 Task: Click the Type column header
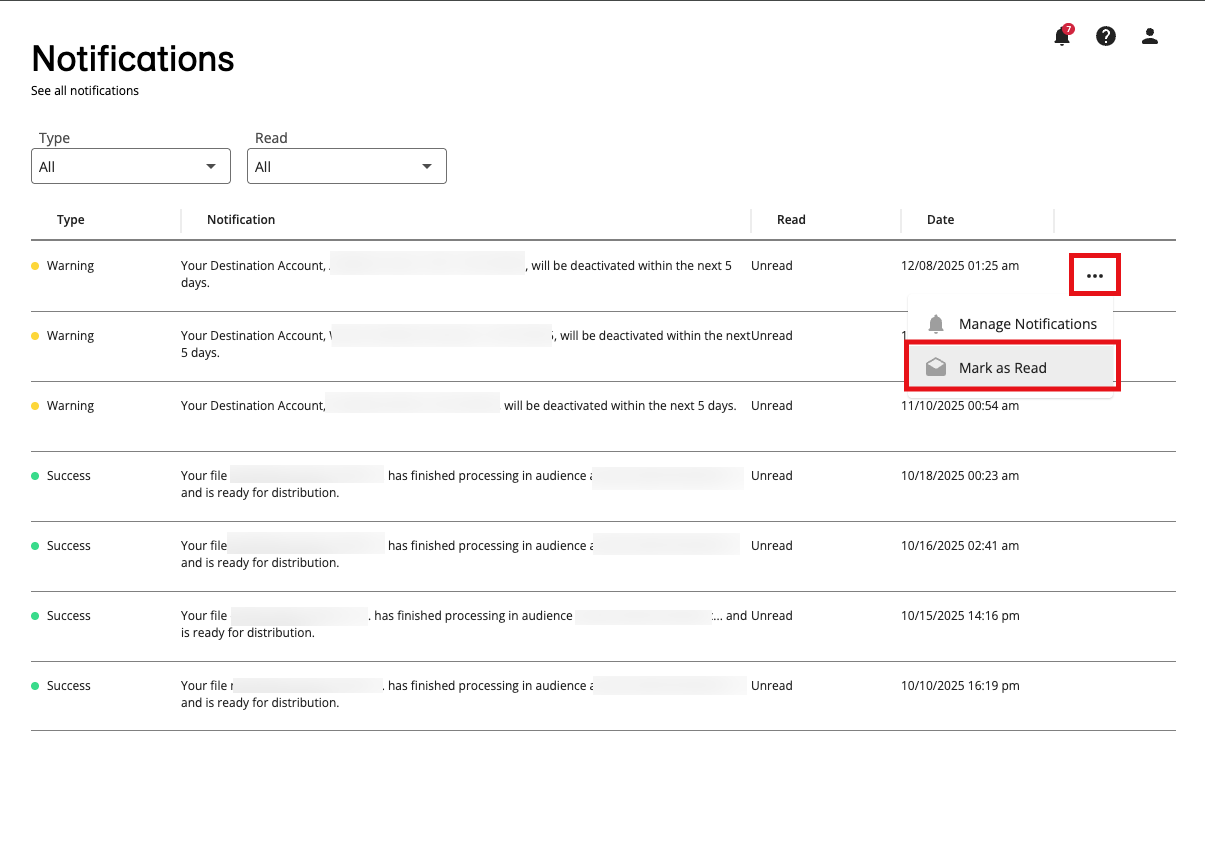71,220
